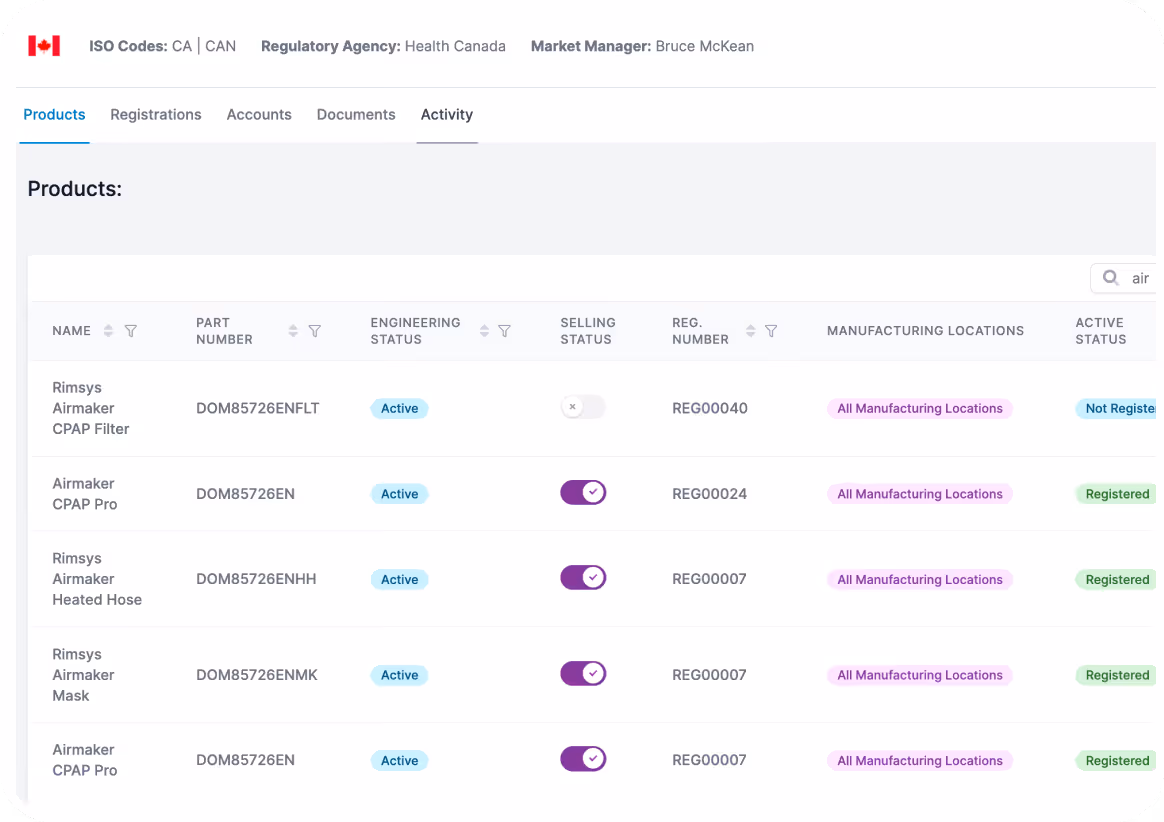Viewport: 1164px width, 822px height.
Task: Click part number DOM85726ENFLT
Action: tap(258, 408)
